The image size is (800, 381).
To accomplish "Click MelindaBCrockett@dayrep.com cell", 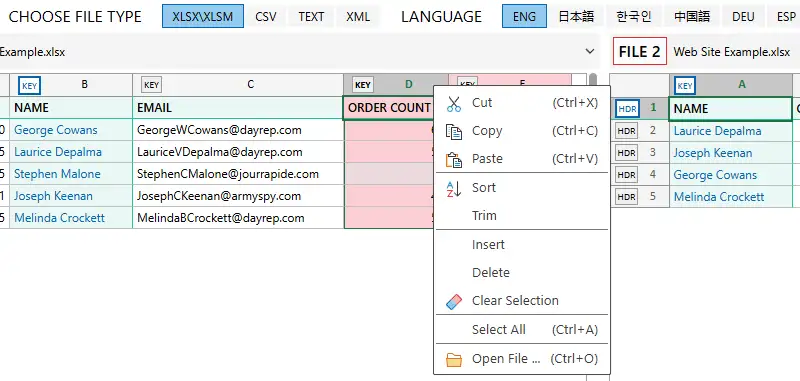I will [238, 218].
